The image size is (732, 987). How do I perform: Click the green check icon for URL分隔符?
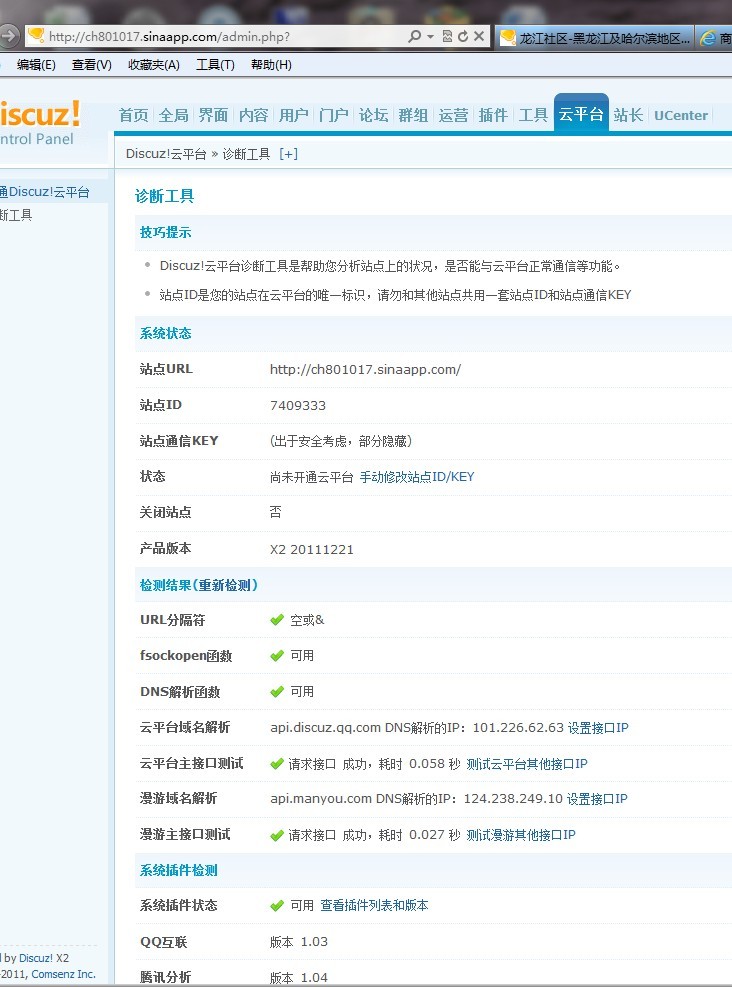[277, 620]
